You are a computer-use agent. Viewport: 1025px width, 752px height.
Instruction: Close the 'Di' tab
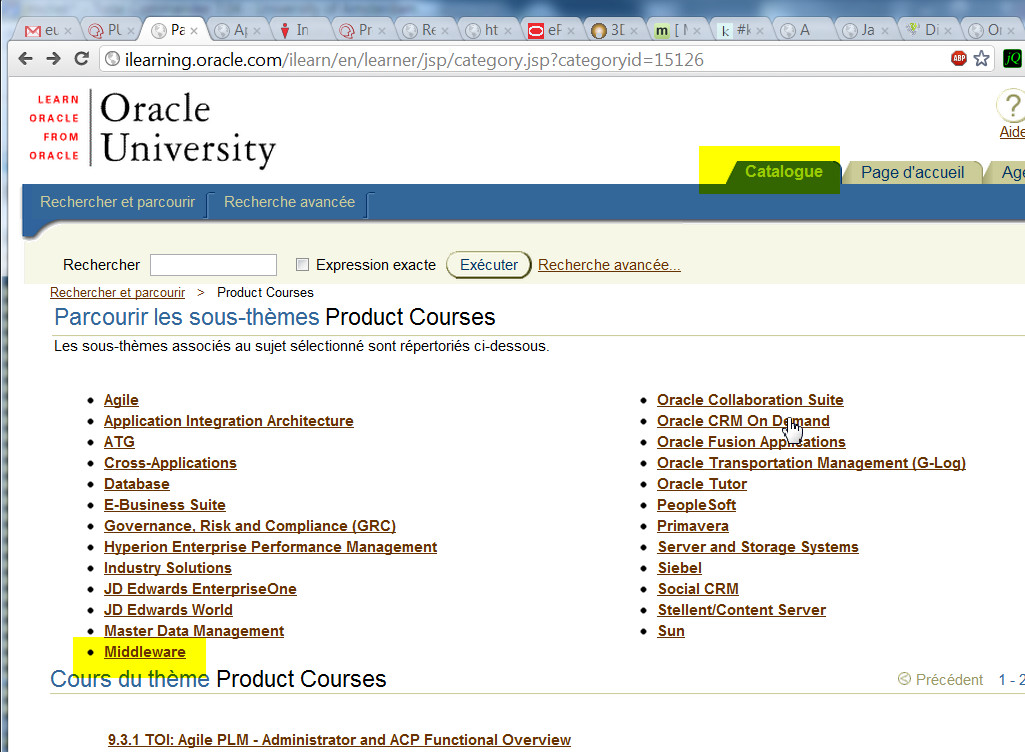point(947,31)
